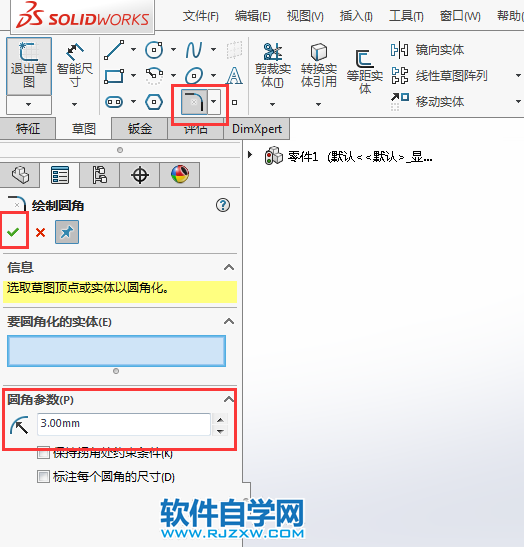Open the DisplayManager color ball tab

coord(180,175)
